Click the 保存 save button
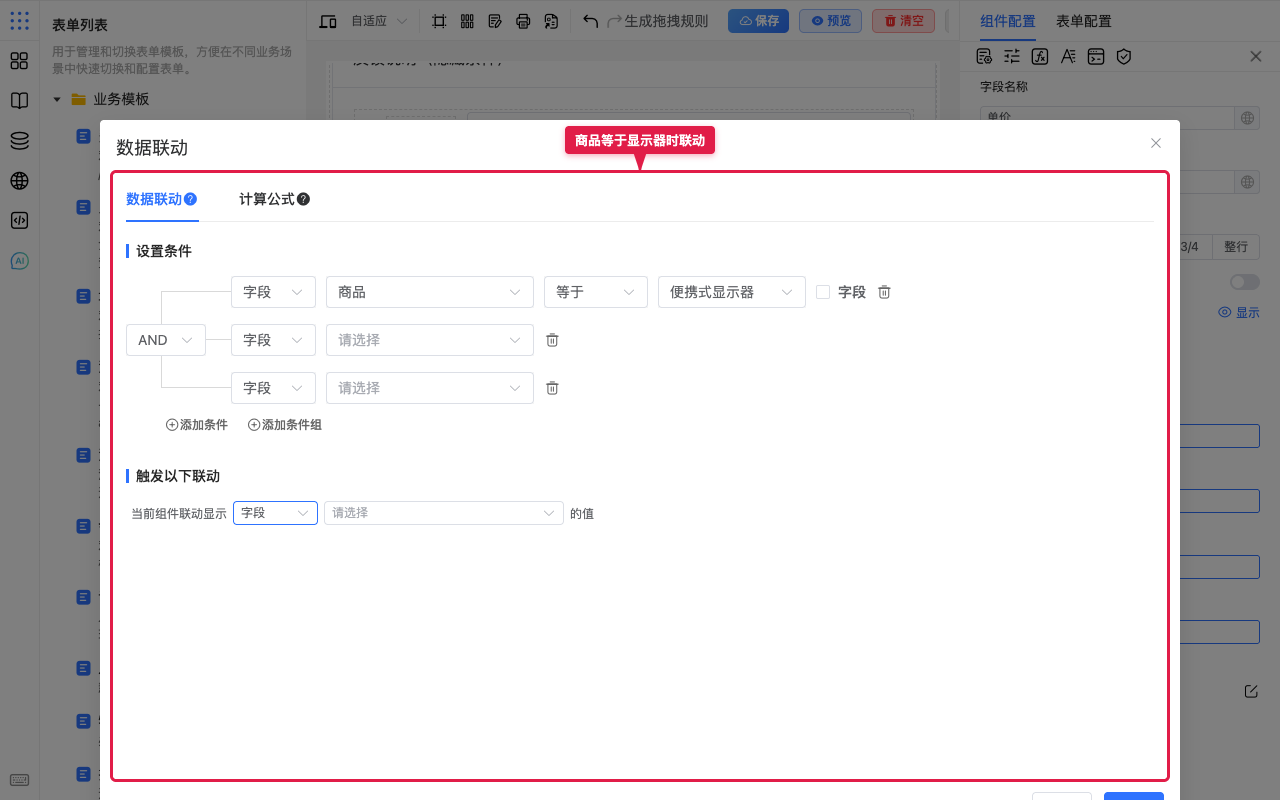Screen dimensions: 1280x800 [758, 21]
